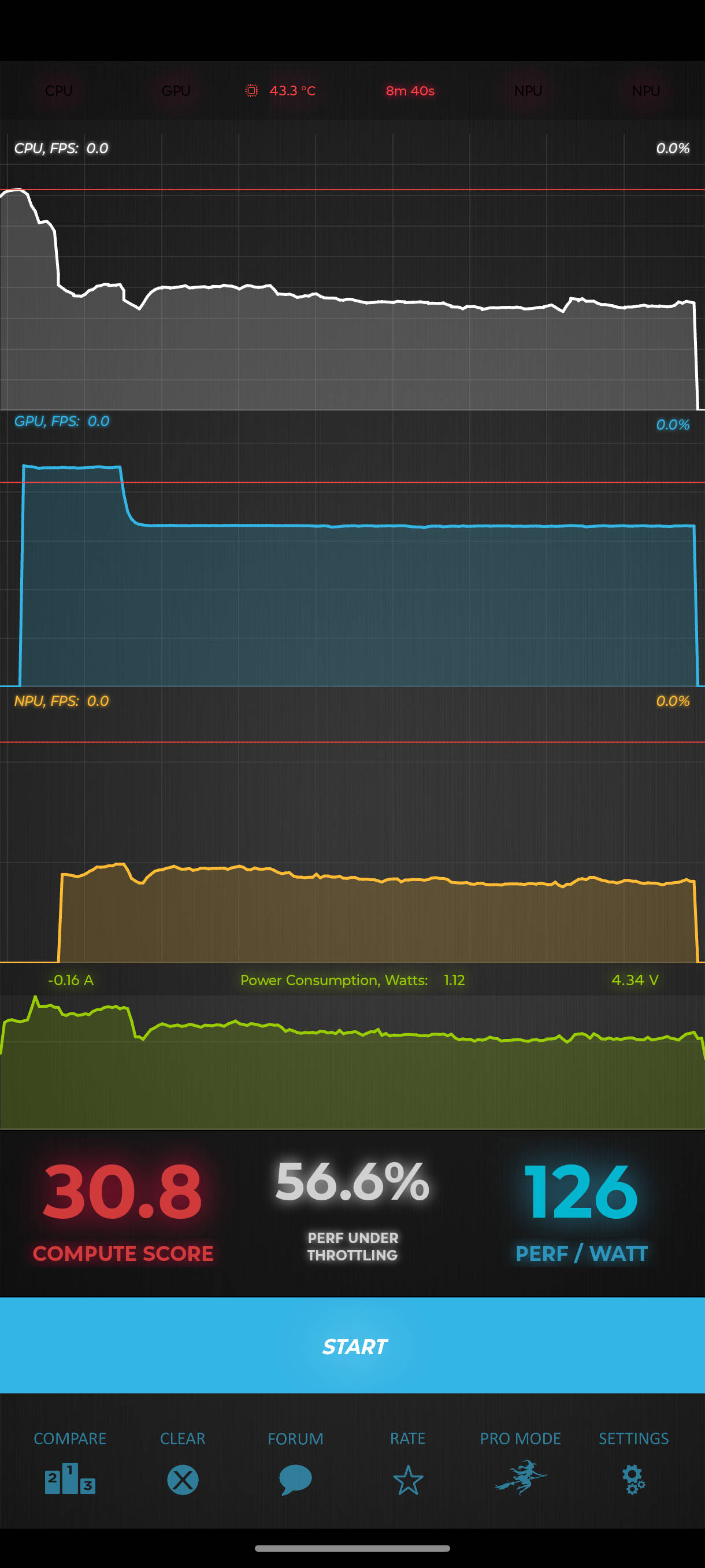Image resolution: width=705 pixels, height=1568 pixels.
Task: Tap the 4.34 V voltage reading
Action: 635,980
